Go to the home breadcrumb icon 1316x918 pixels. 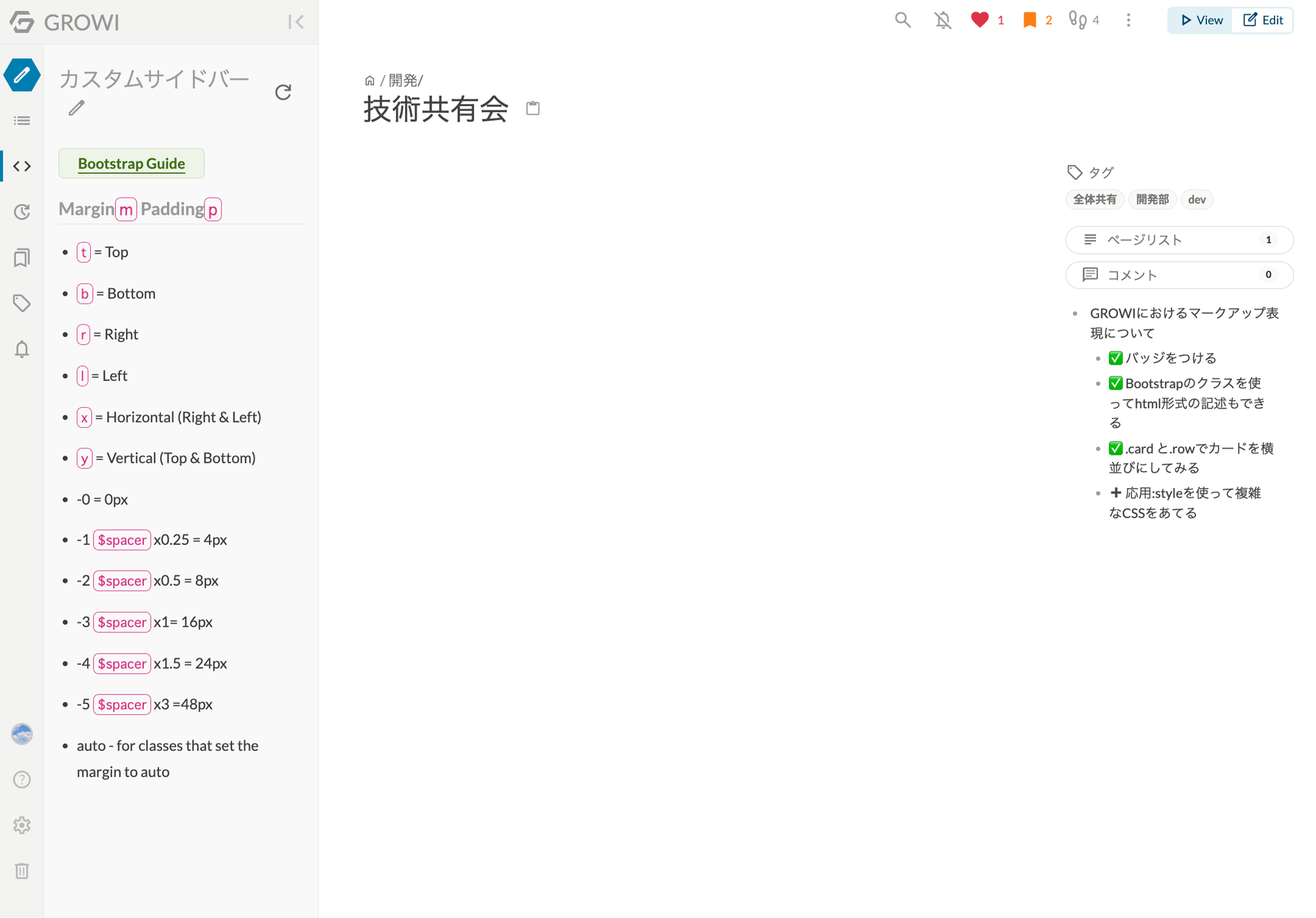click(369, 80)
